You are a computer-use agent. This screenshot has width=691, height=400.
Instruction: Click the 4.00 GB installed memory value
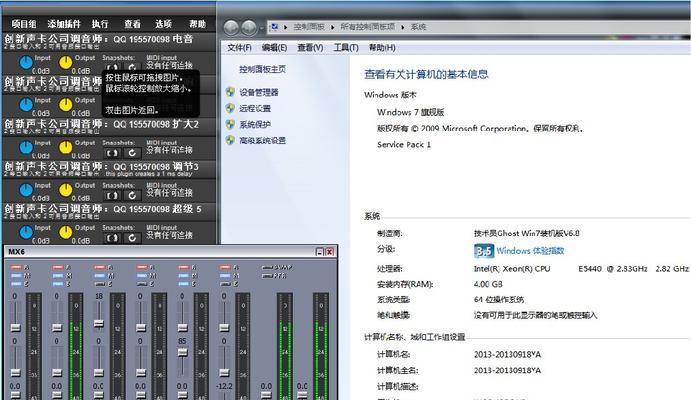point(488,284)
